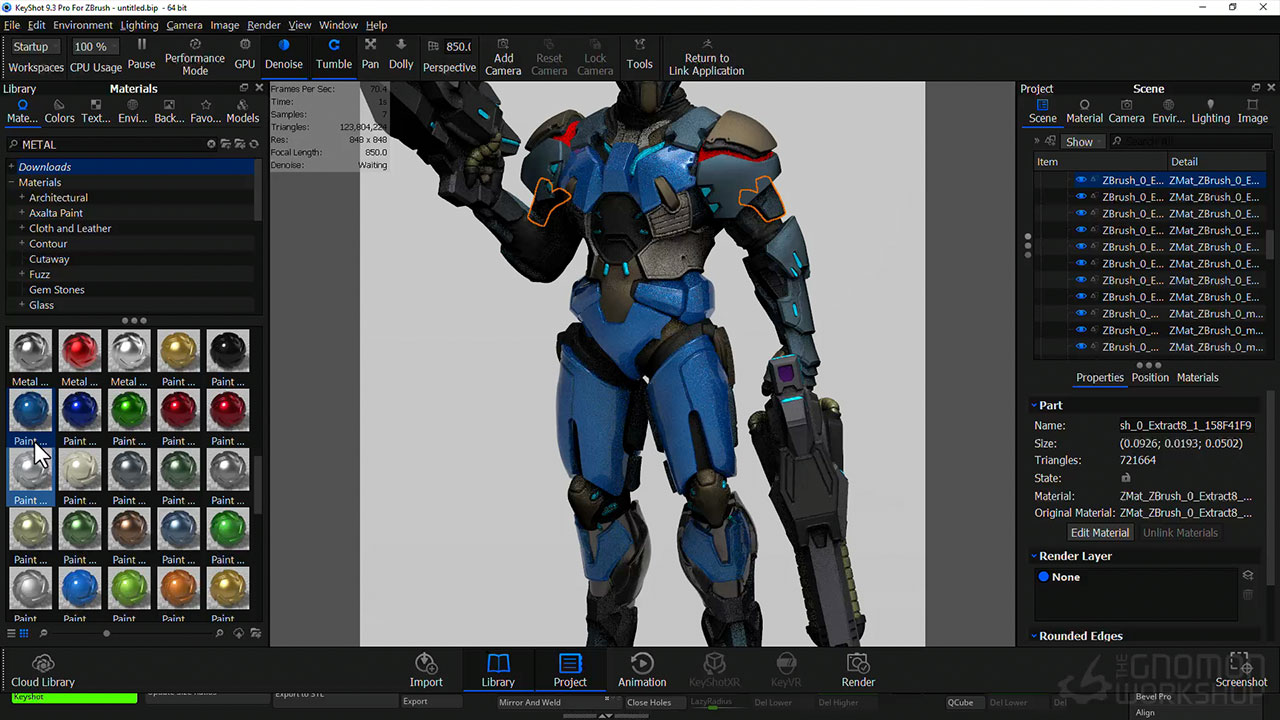Screen dimensions: 1280x720
Task: Select the red metal material thumbnail
Action: 80,351
